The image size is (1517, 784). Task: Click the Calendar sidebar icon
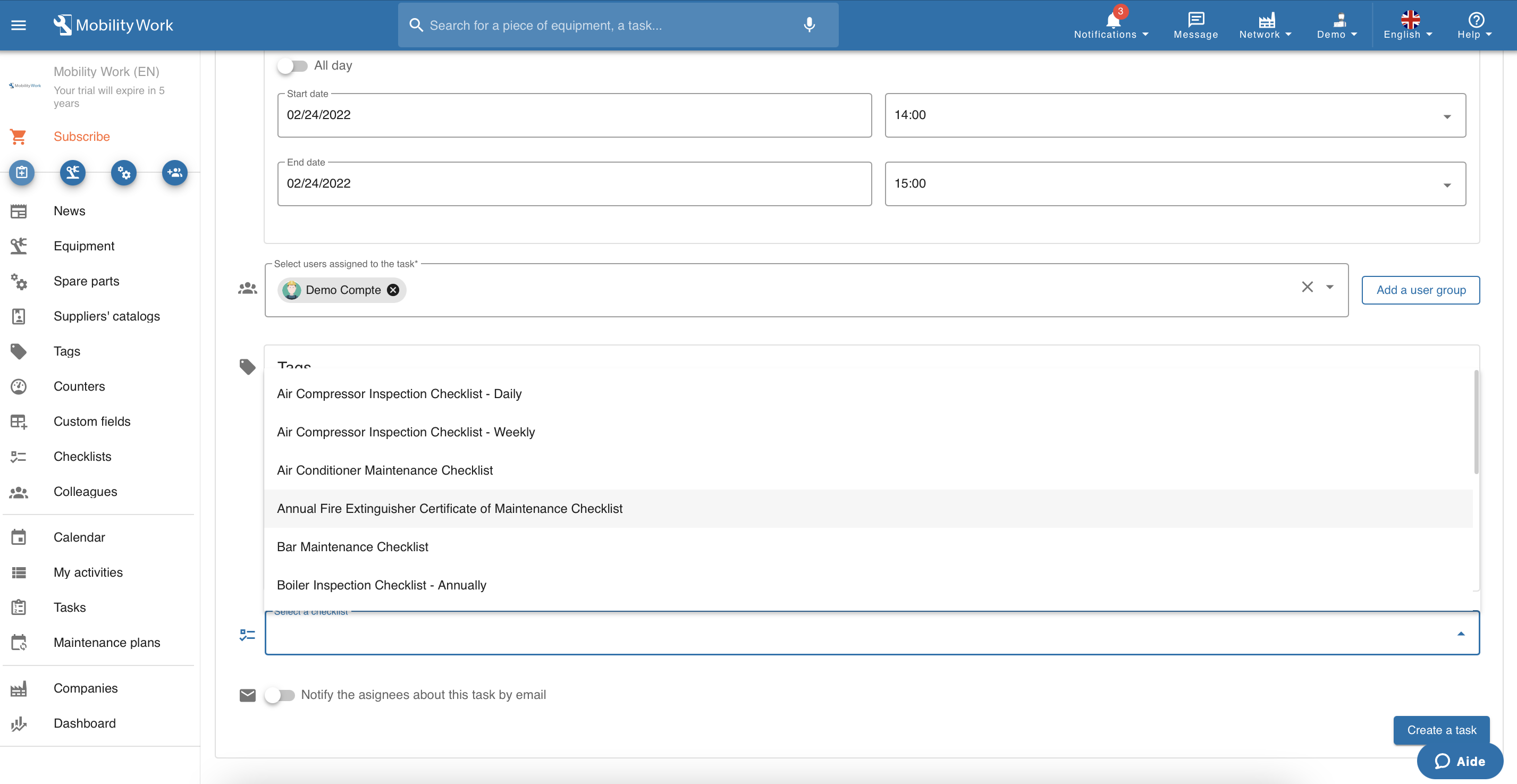19,537
